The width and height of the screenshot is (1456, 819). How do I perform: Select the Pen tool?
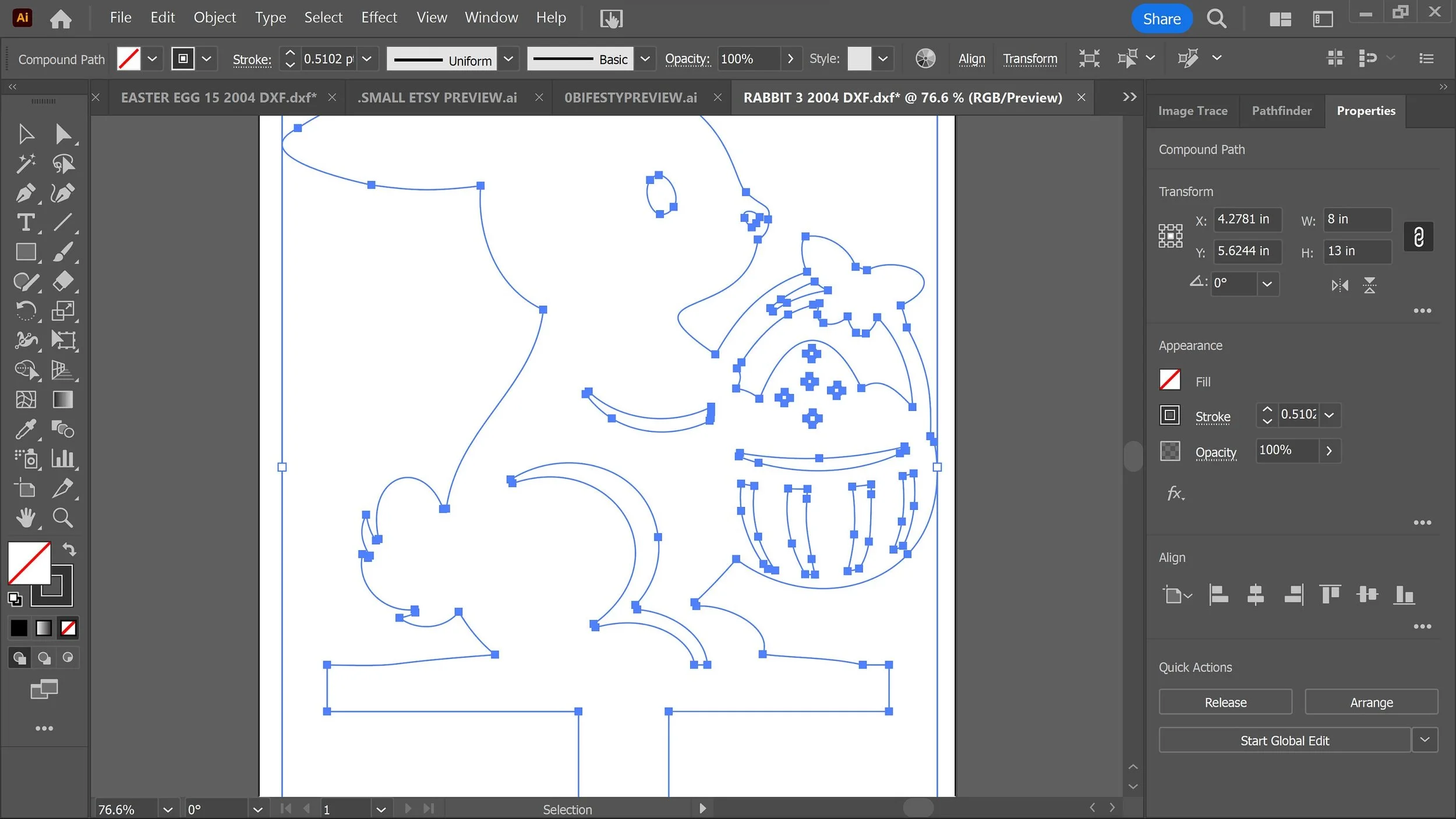coord(26,193)
